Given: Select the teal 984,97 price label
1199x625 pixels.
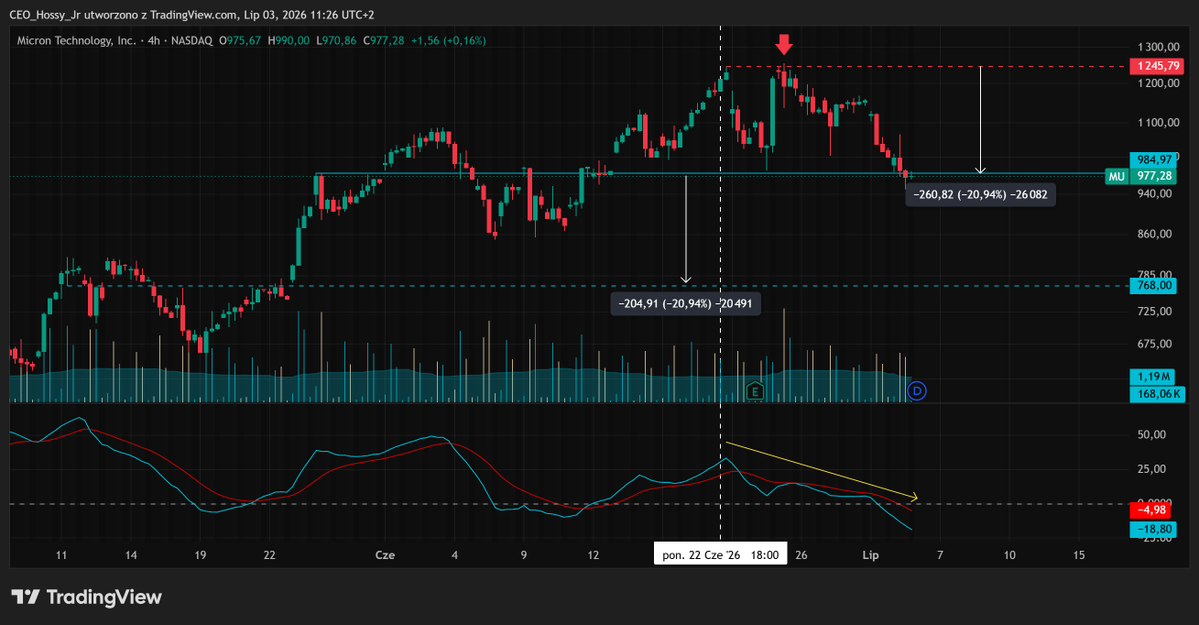Looking at the screenshot, I should pos(1154,160).
